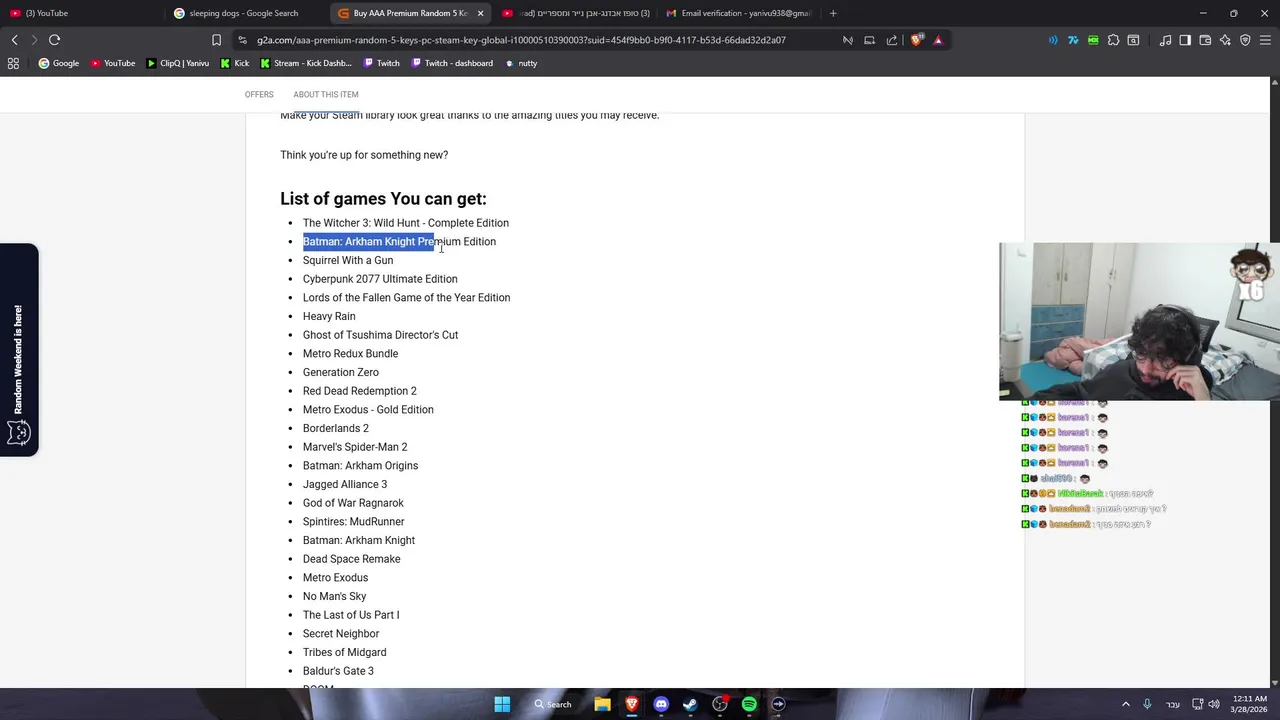Switch to Email verification Gmail tab
The image size is (1280, 720).
[x=738, y=13]
